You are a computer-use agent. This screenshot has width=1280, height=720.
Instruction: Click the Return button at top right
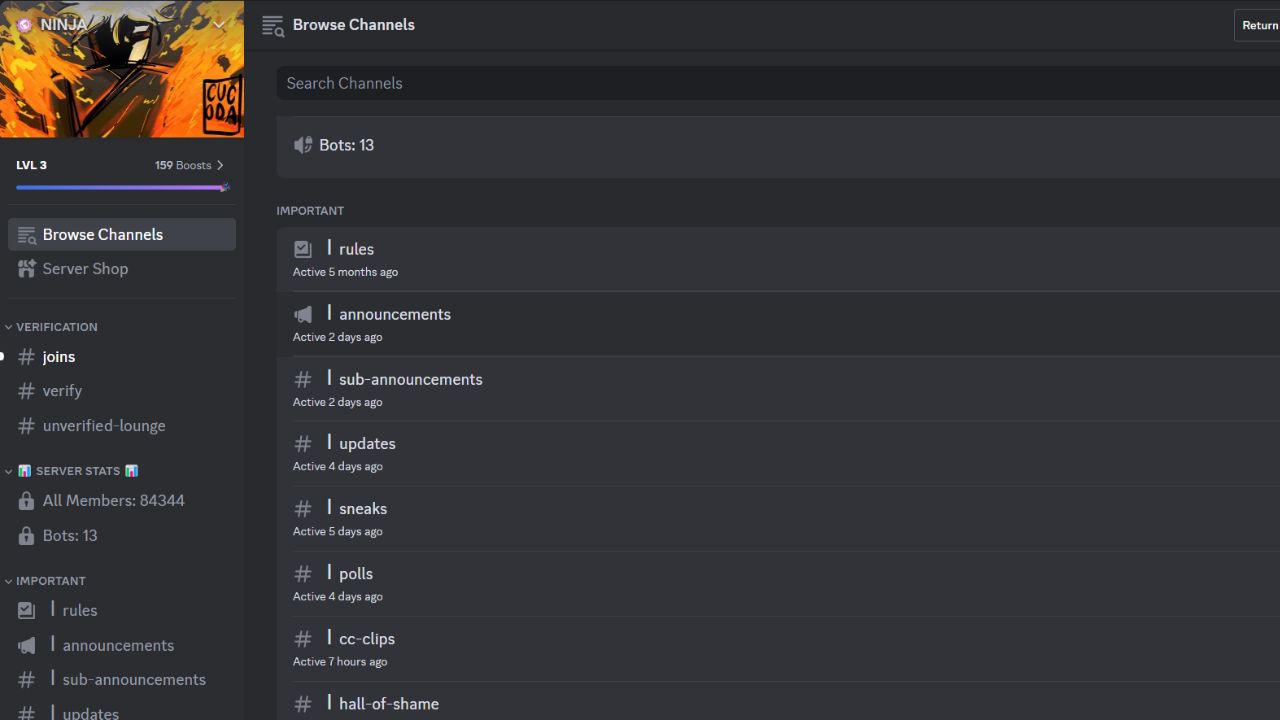pos(1258,24)
